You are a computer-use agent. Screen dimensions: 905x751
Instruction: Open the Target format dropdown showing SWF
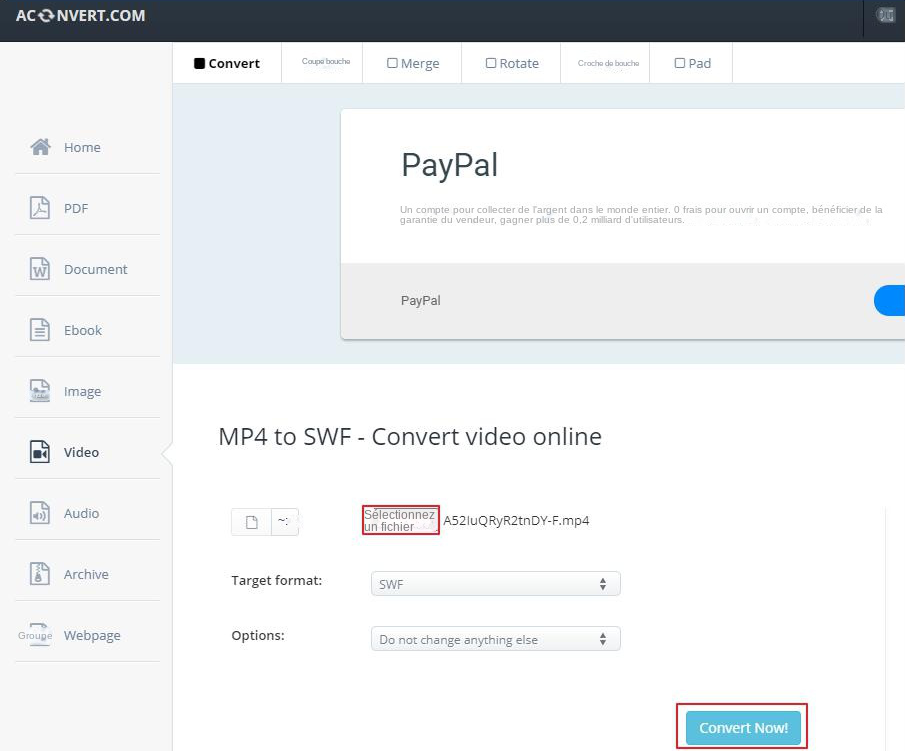tap(495, 583)
